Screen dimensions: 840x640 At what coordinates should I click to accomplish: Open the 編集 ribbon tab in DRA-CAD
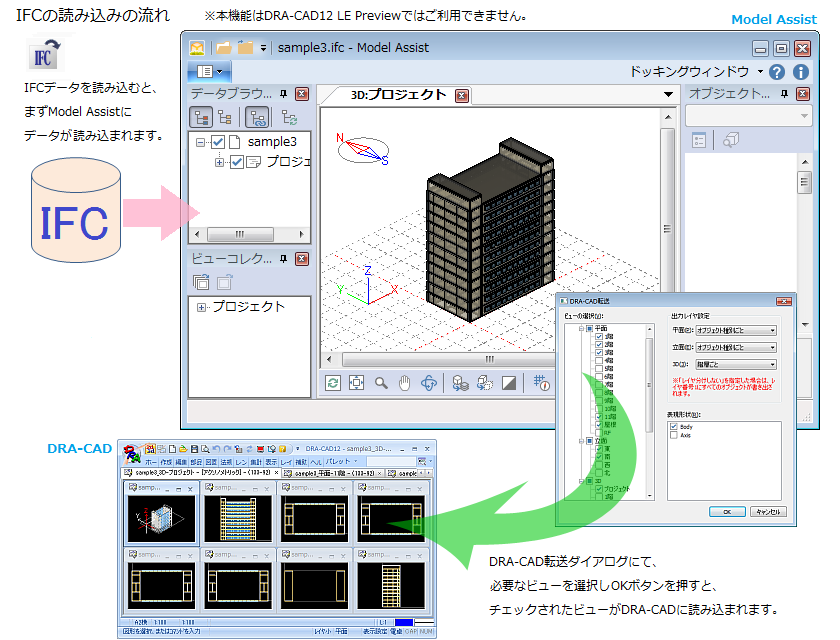point(181,462)
